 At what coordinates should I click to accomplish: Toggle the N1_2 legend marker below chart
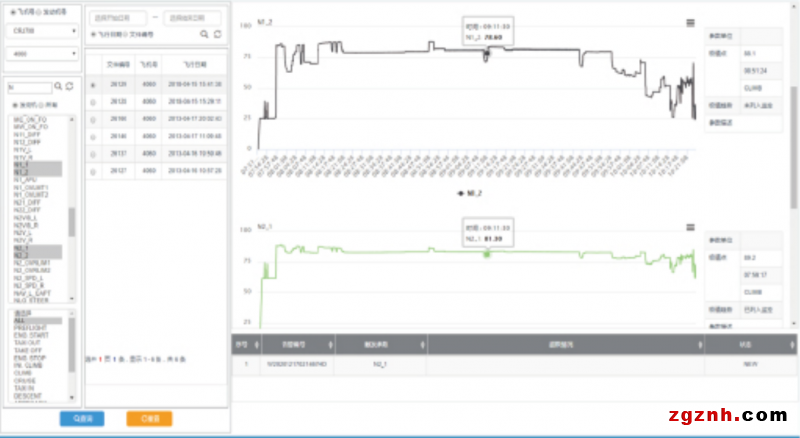click(x=469, y=192)
